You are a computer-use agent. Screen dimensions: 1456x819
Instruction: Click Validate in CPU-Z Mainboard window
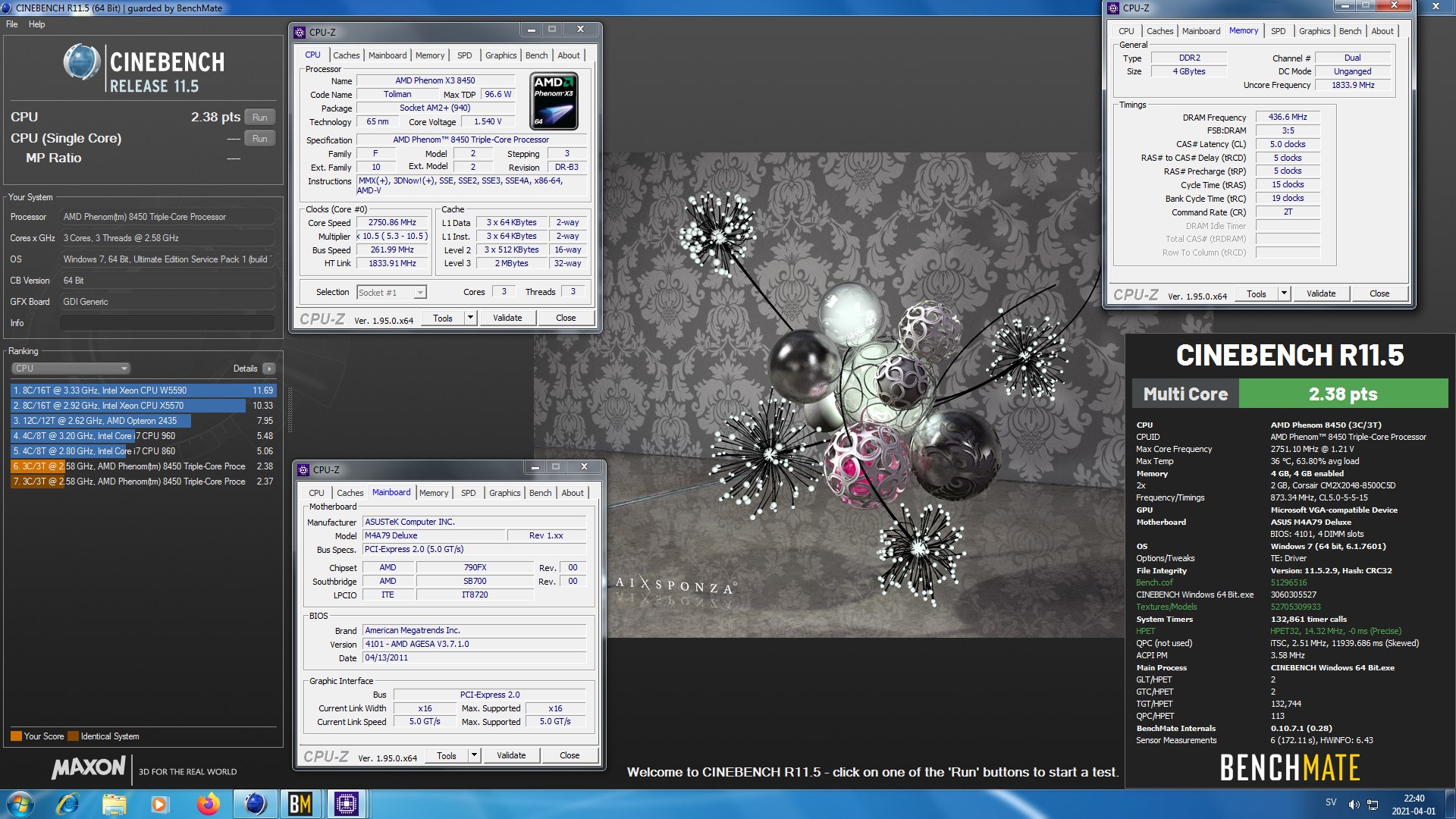511,755
